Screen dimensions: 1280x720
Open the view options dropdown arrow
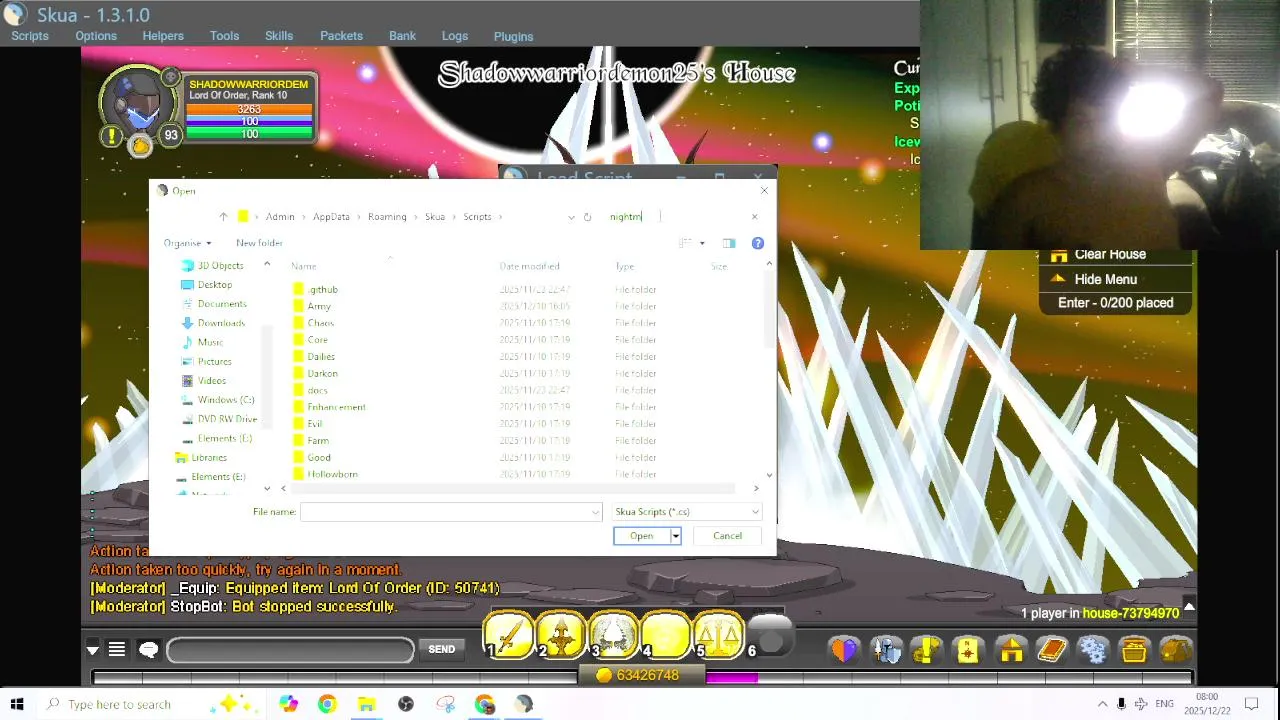pyautogui.click(x=702, y=243)
